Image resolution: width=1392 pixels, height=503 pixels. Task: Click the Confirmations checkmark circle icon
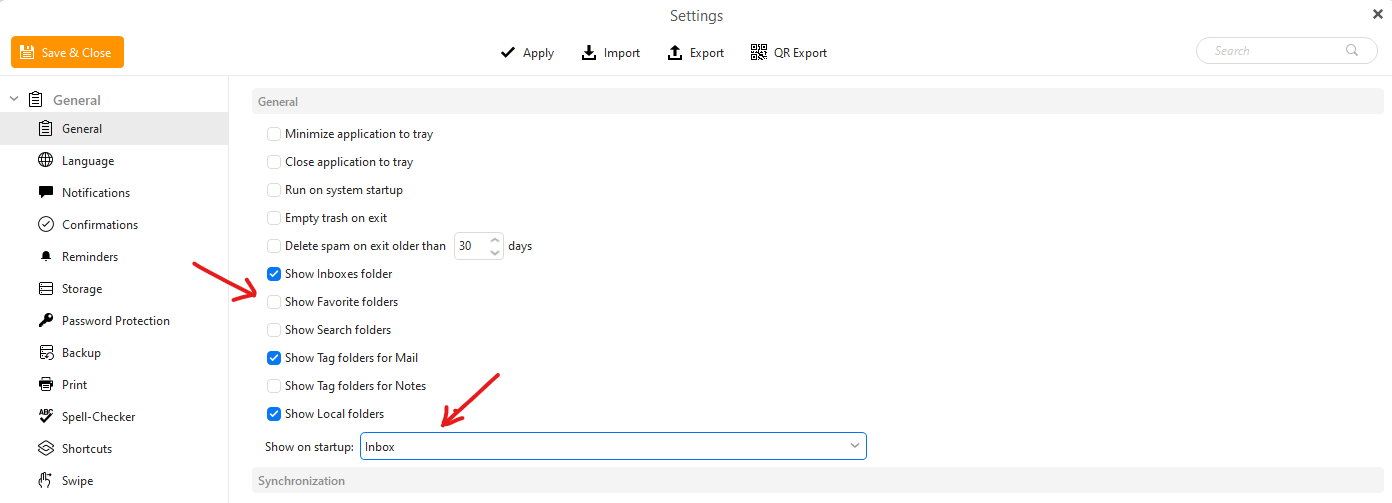[x=45, y=224]
